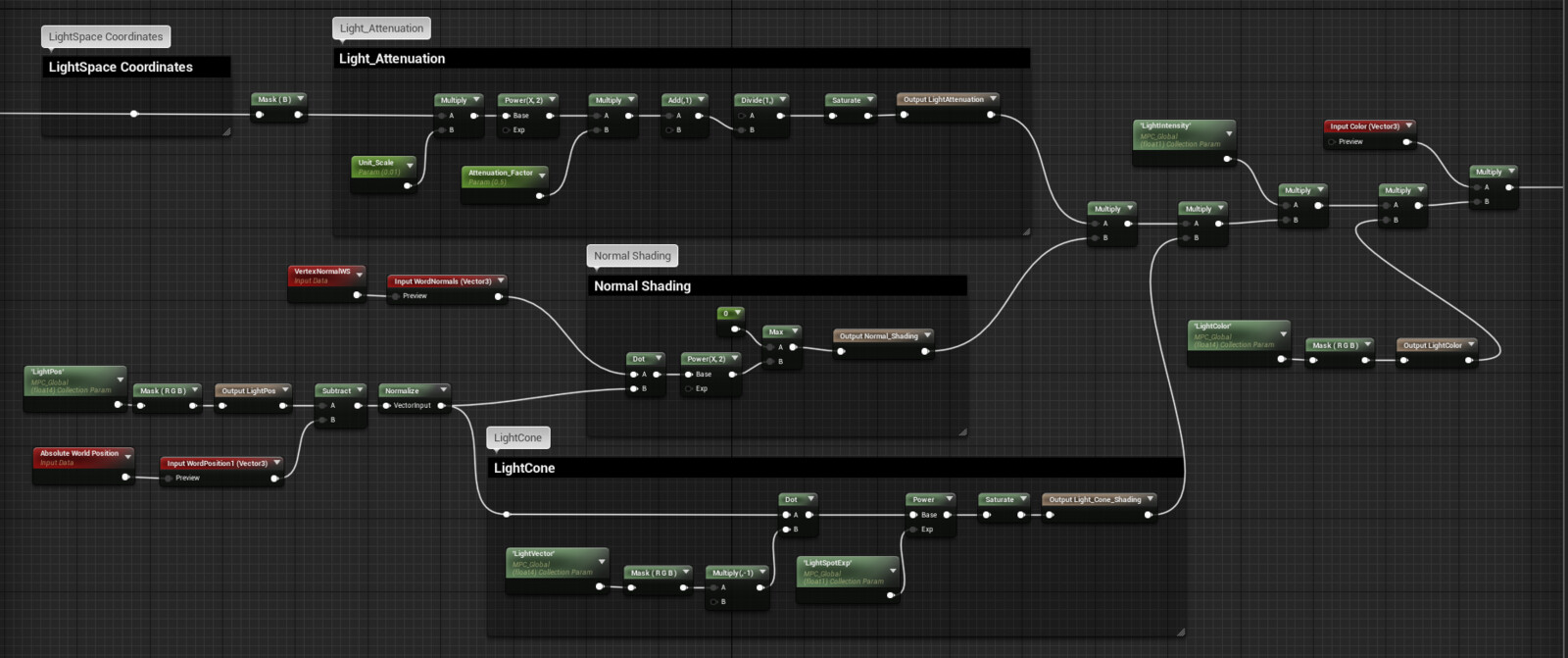Toggle the Output LightPos node arrow
Image resolution: width=1568 pixels, height=658 pixels.
tap(285, 390)
